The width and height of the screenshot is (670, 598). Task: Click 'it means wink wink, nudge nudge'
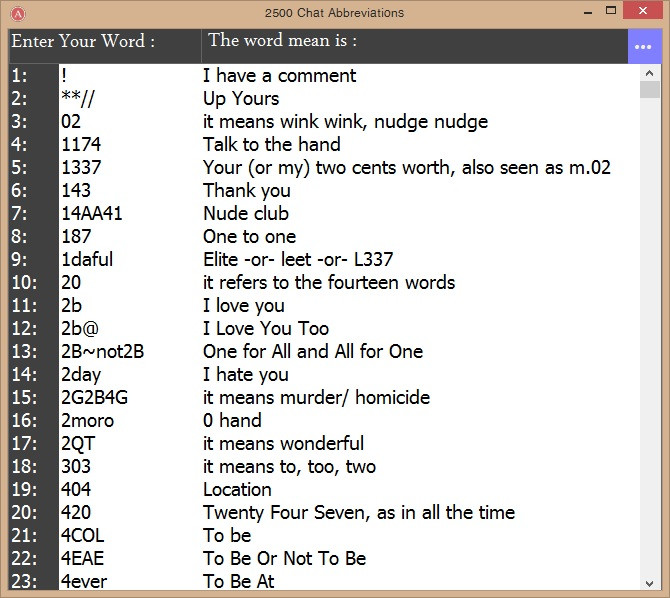pos(345,122)
